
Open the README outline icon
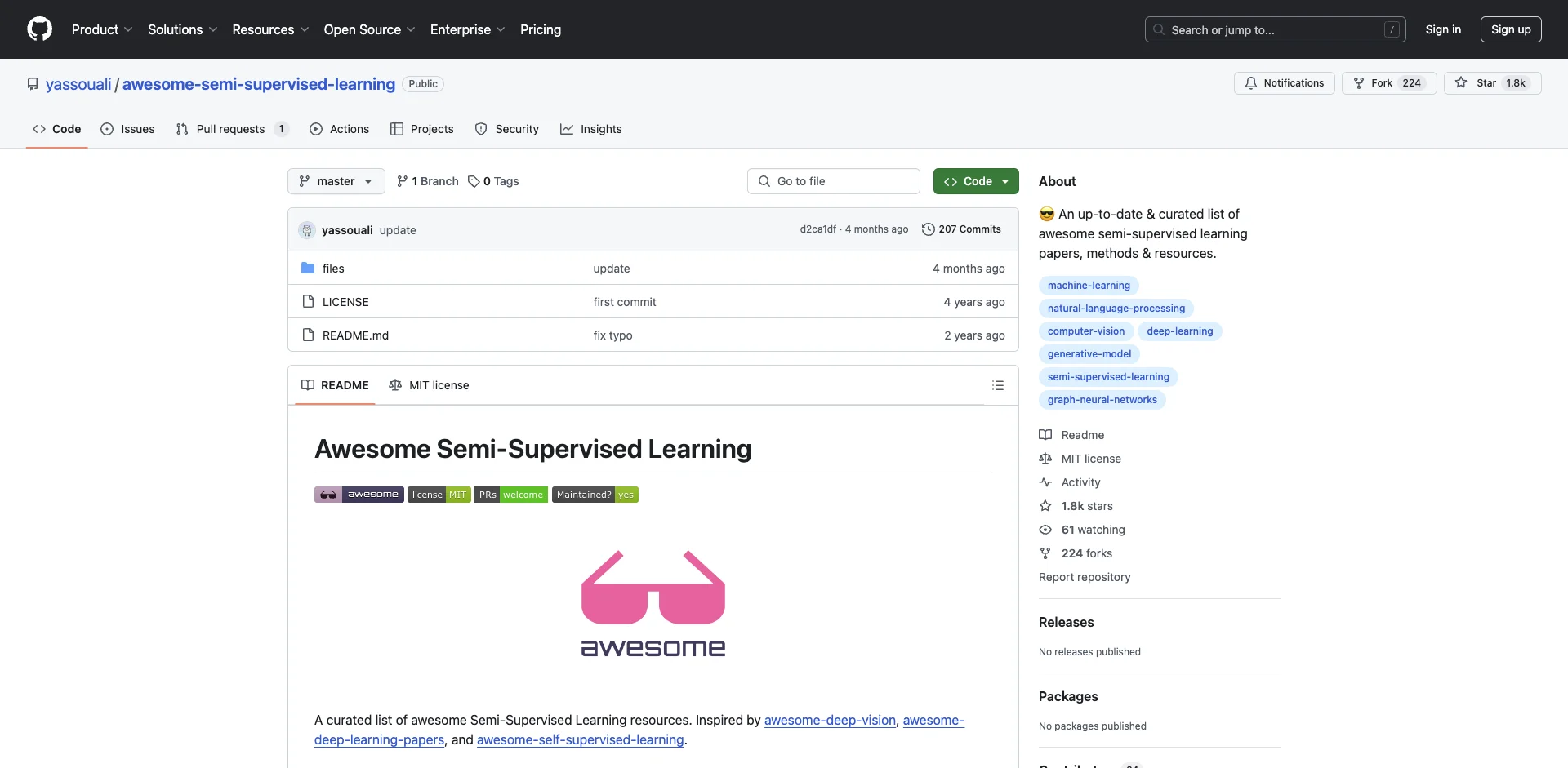coord(998,385)
